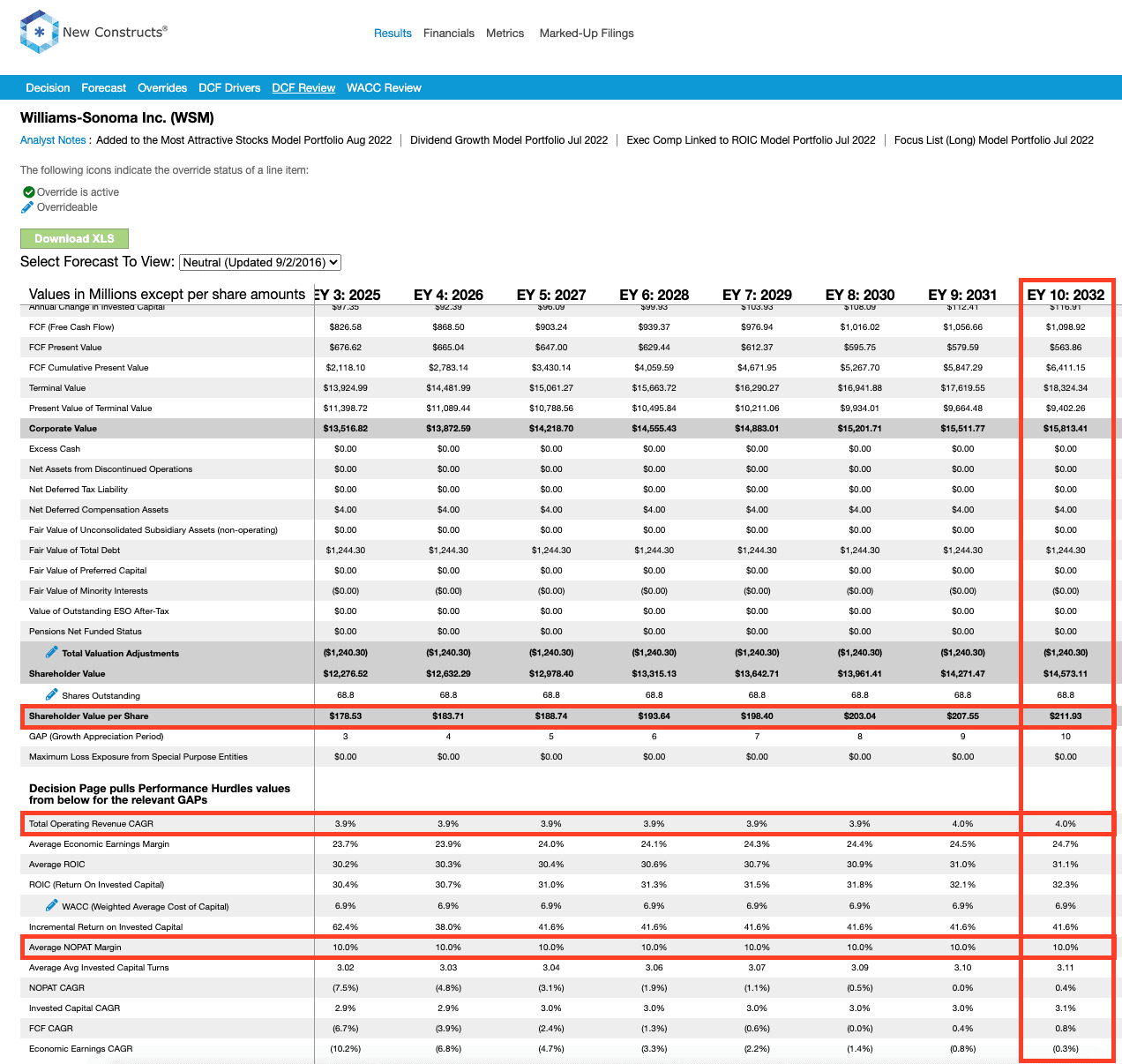Click the FCF (Free Cash Flow) row label
Viewport: 1122px width, 1064px height.
click(71, 327)
